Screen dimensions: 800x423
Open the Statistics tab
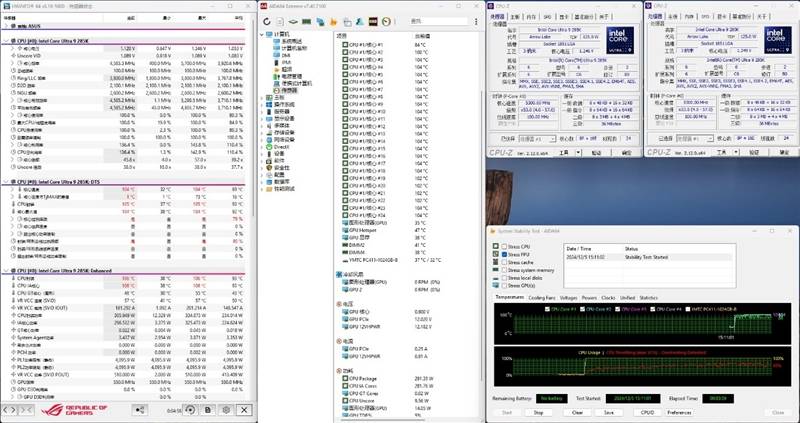649,298
